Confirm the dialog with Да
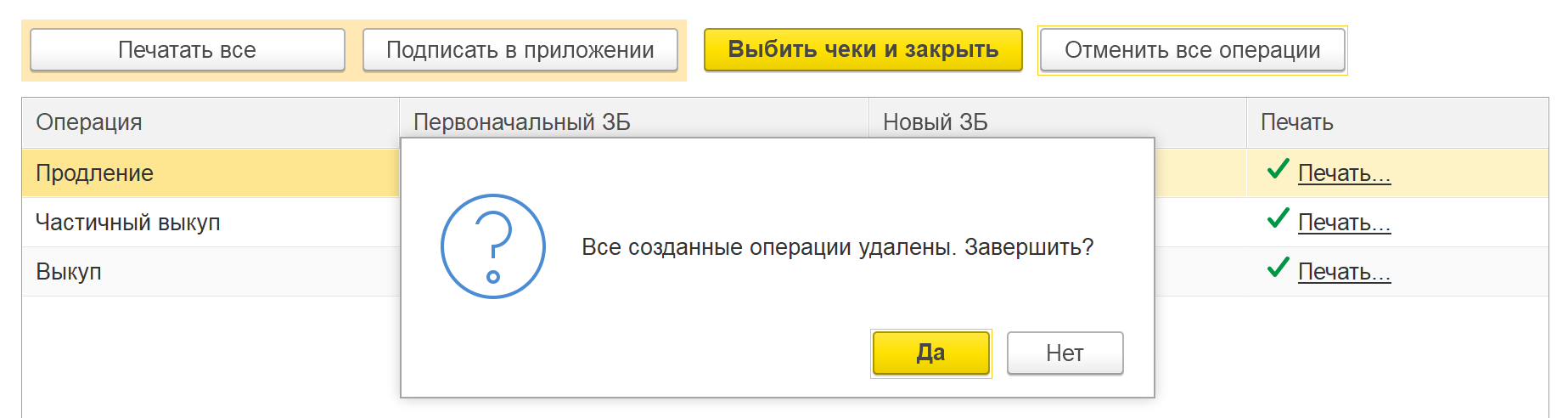The image size is (1568, 418). point(931,353)
